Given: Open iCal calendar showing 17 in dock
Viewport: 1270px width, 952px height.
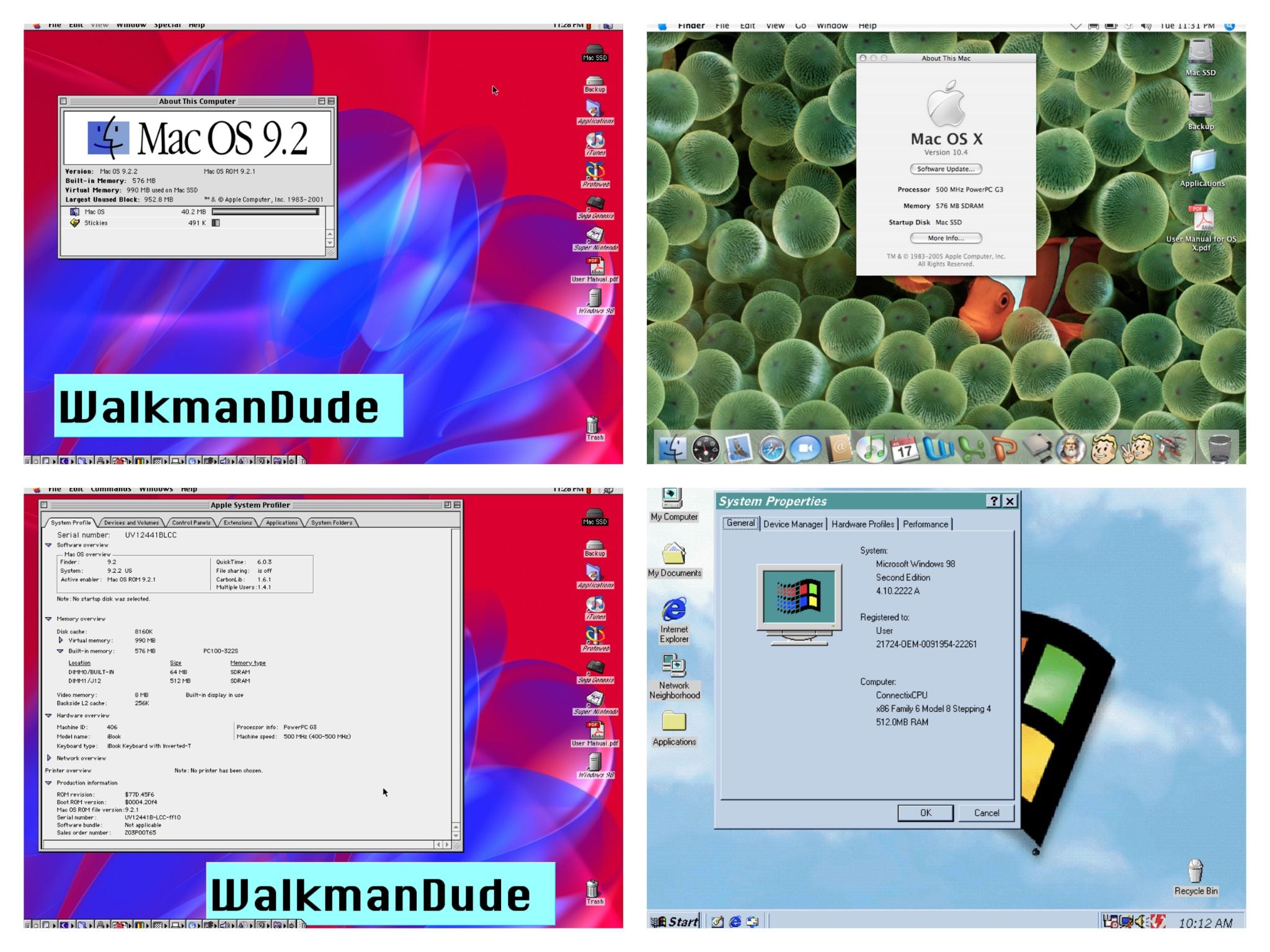Looking at the screenshot, I should (905, 449).
